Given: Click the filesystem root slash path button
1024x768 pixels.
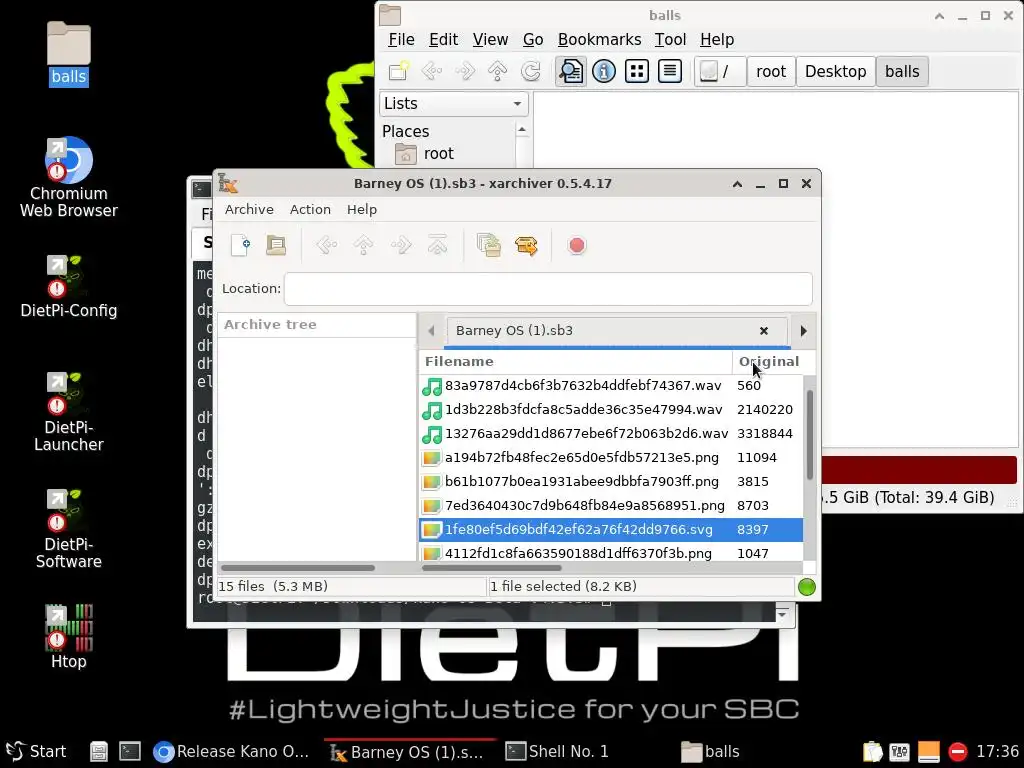Looking at the screenshot, I should 719,71.
